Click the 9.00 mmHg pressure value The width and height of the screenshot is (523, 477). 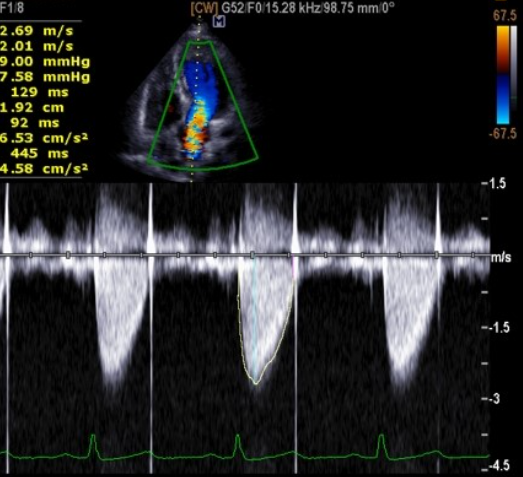[45, 62]
